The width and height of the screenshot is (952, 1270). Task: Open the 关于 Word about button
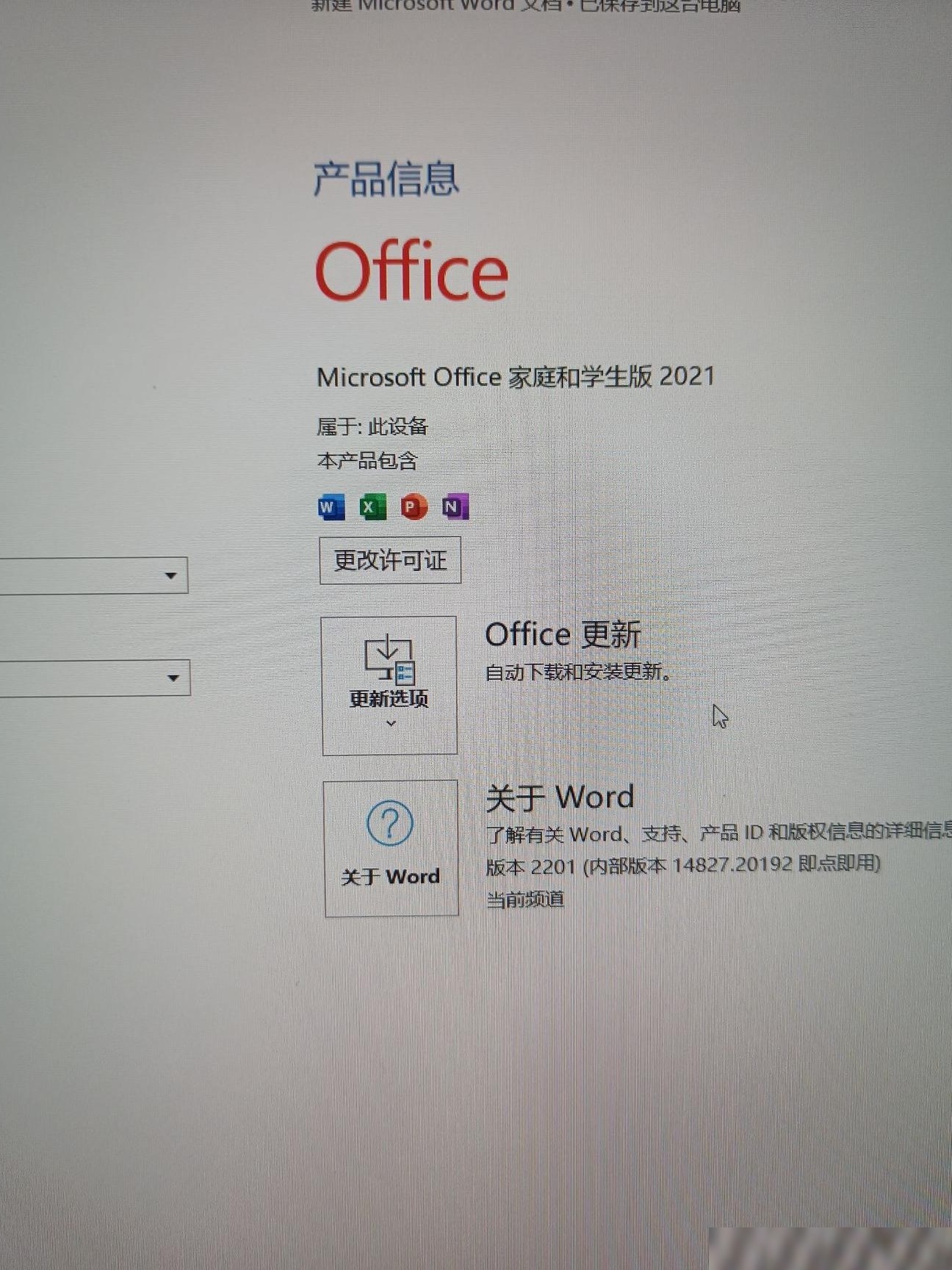coord(391,848)
